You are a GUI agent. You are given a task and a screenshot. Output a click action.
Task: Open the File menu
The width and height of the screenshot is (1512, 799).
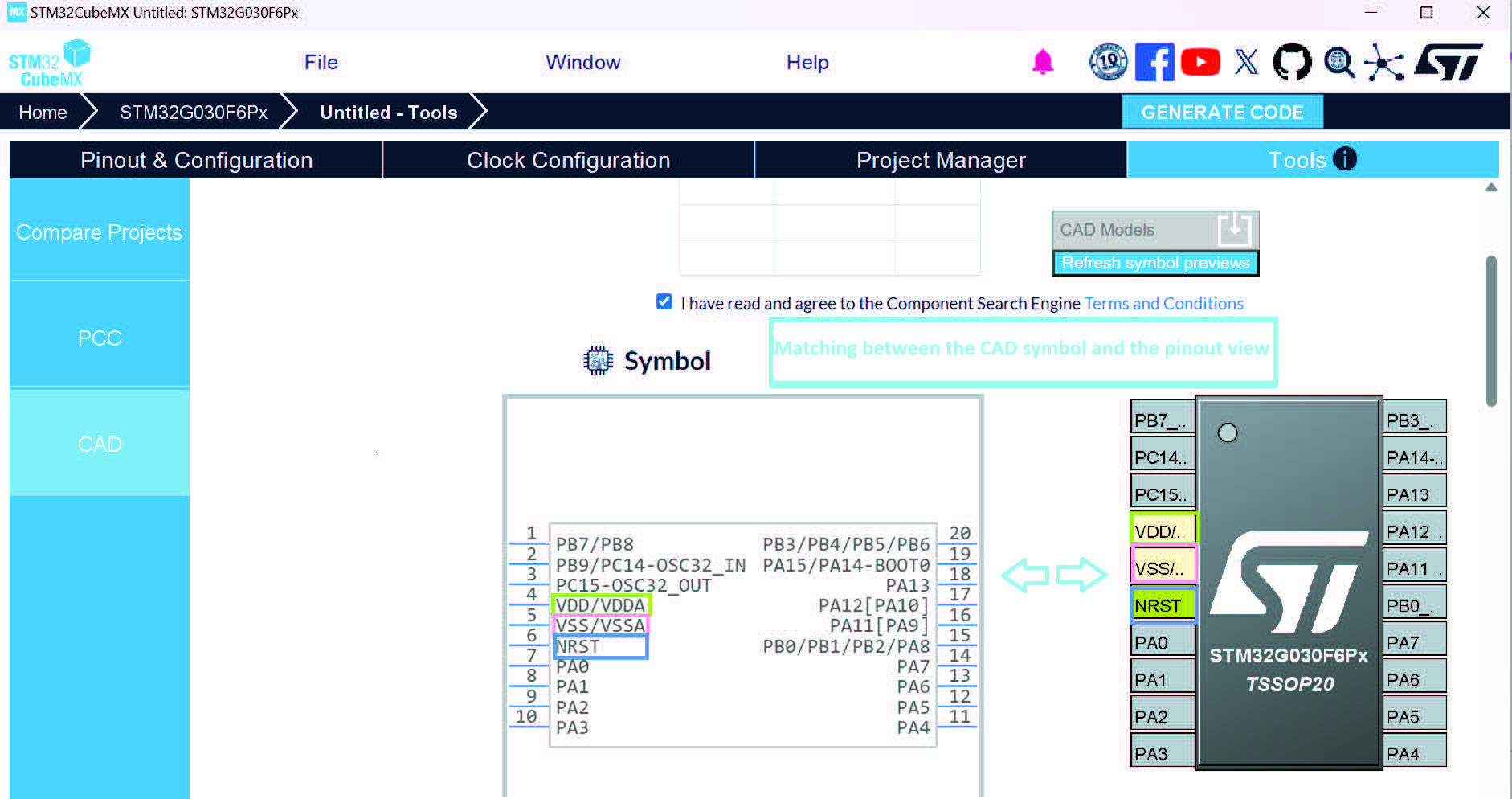(x=321, y=62)
